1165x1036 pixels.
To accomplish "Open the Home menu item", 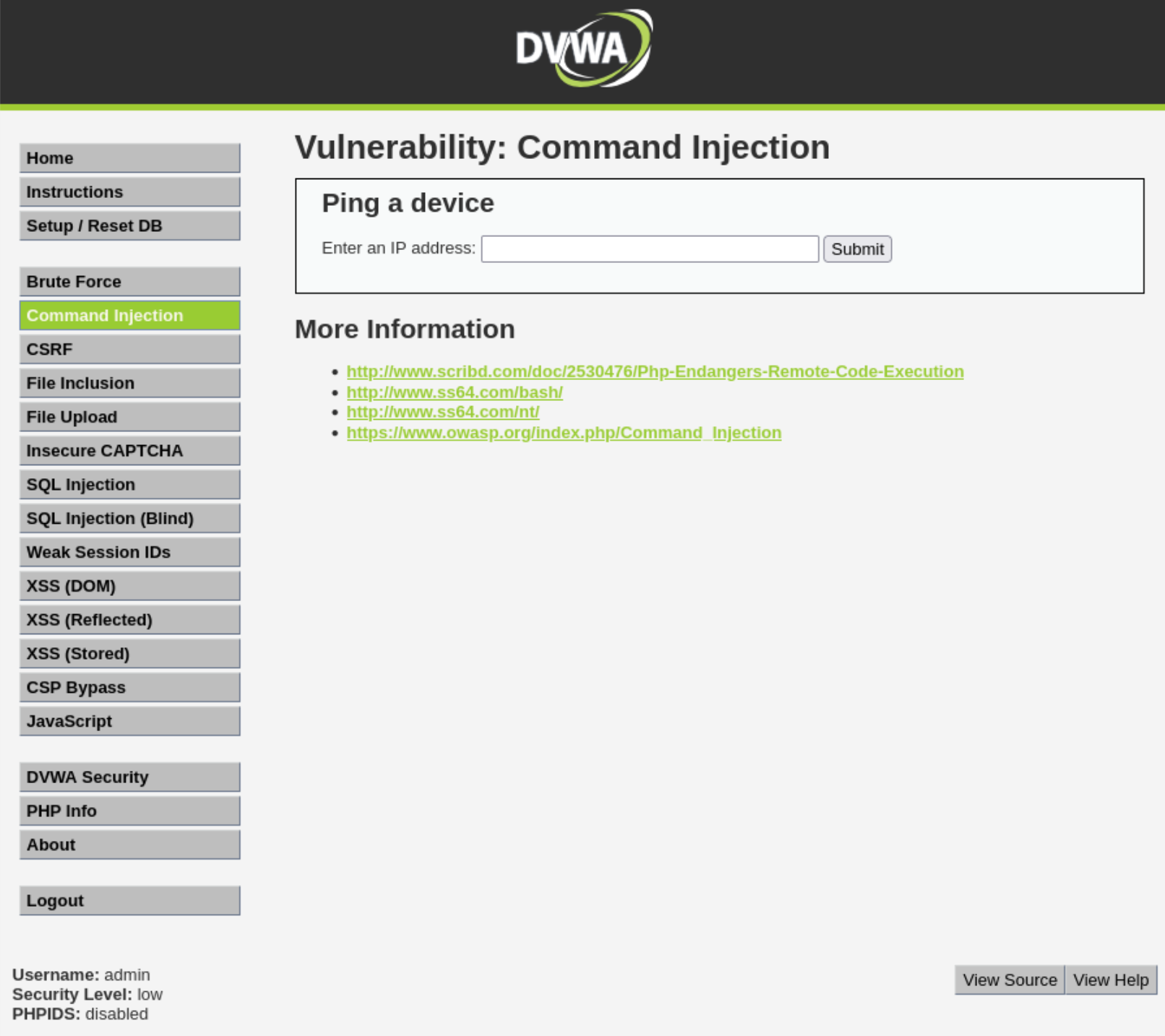I will tap(130, 158).
